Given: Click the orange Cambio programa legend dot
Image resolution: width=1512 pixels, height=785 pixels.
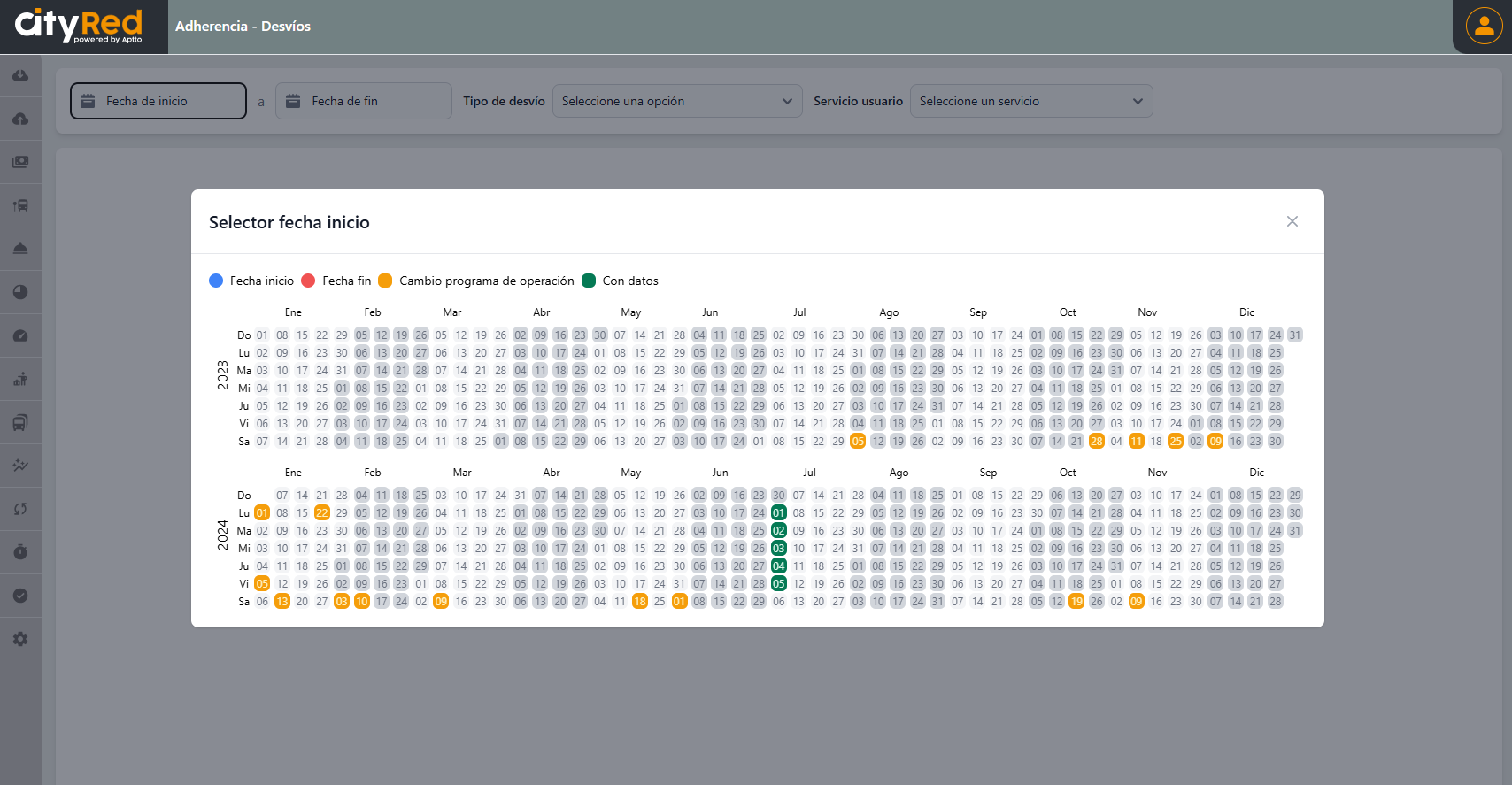Looking at the screenshot, I should coord(385,281).
